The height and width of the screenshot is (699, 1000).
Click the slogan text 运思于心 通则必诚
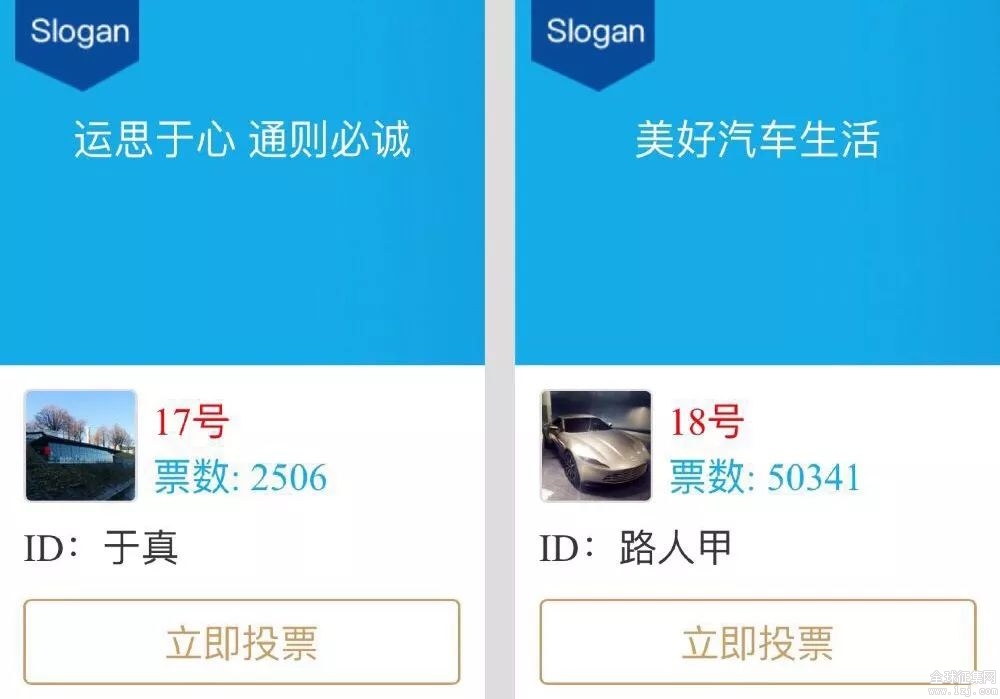242,139
